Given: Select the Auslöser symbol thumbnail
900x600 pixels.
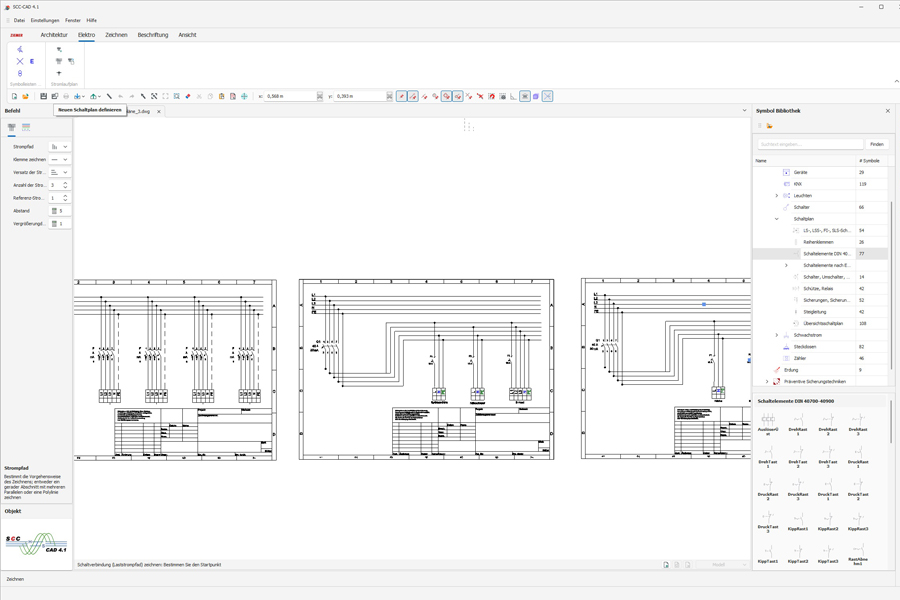Looking at the screenshot, I should (x=768, y=424).
